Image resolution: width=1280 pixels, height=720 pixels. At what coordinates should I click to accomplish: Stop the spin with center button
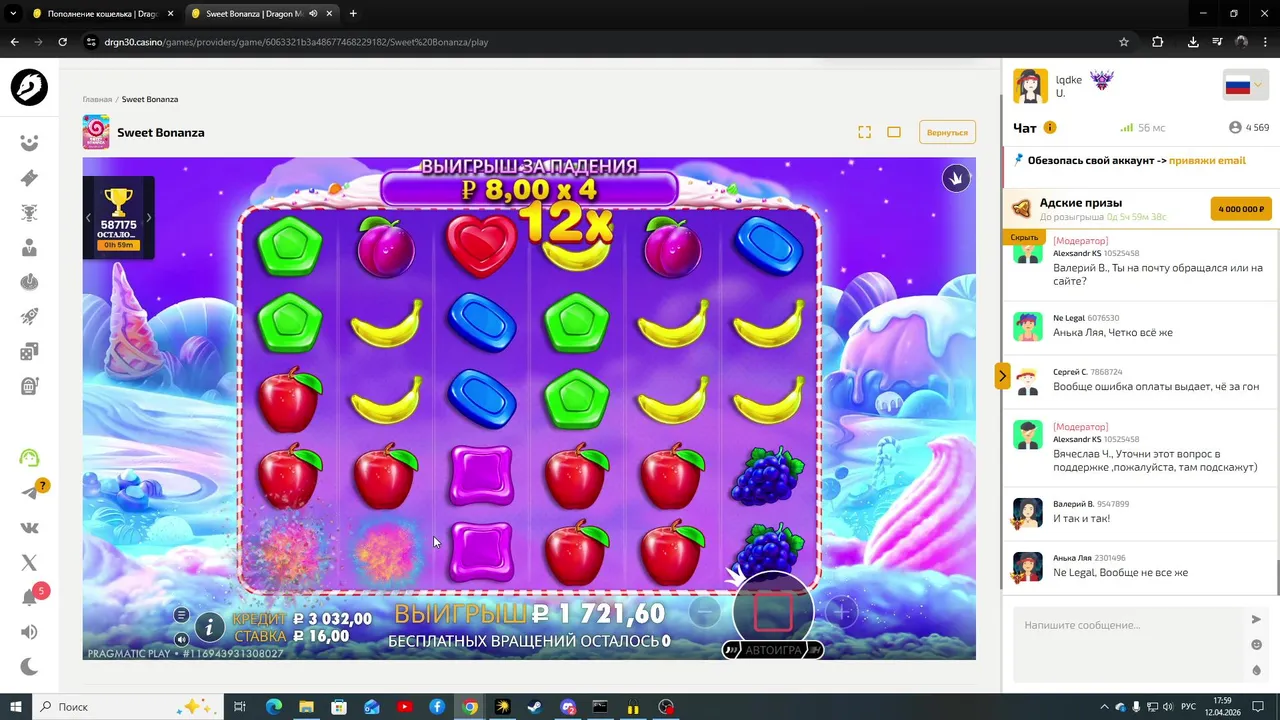click(773, 611)
